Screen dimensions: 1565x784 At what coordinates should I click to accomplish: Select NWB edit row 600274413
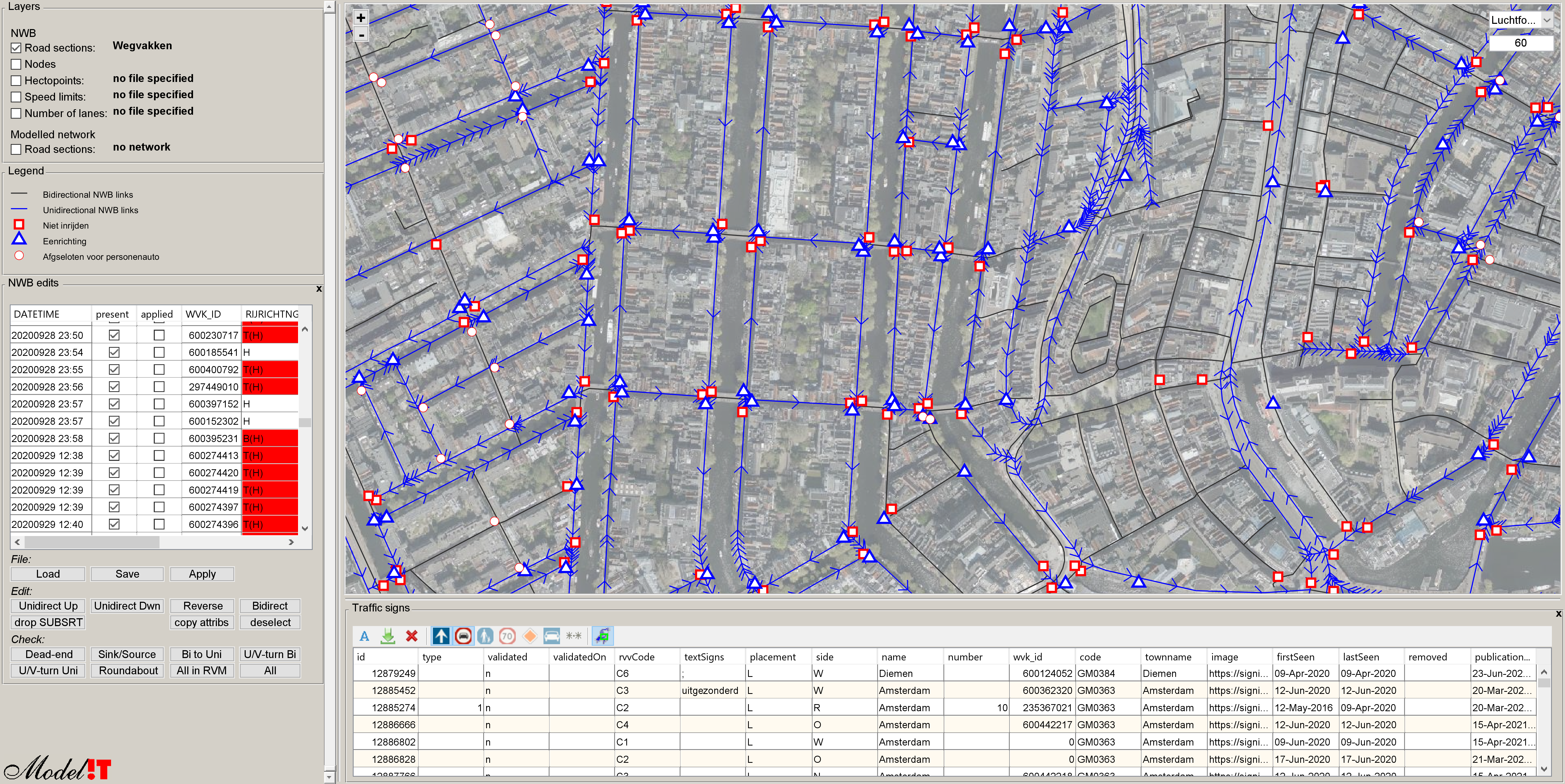[155, 455]
